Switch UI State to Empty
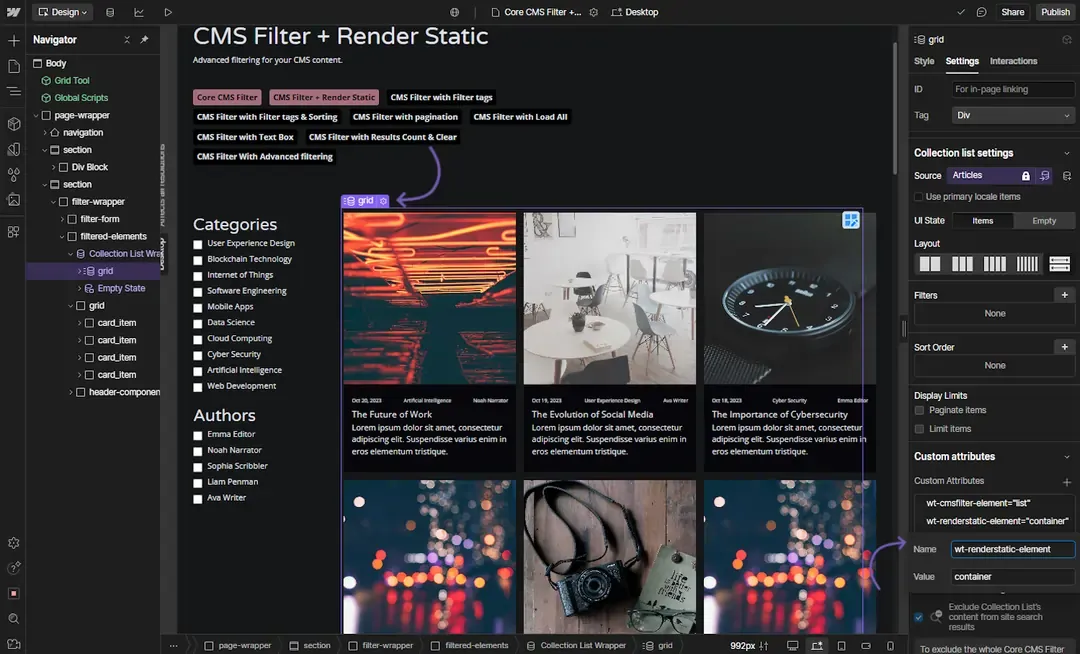1080x654 pixels. point(1043,221)
